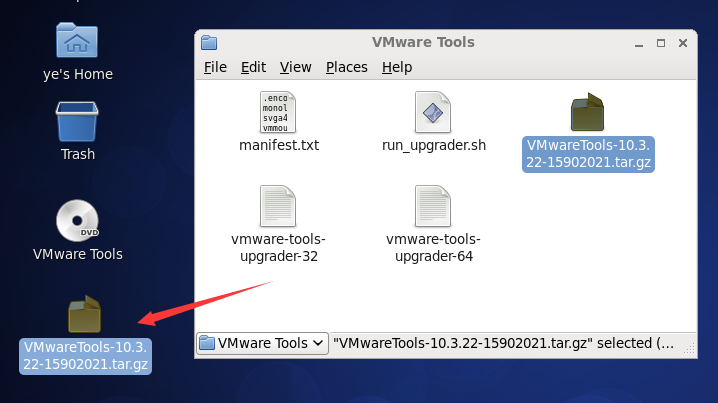Screen dimensions: 718x403
Task: Click the 'VMware Tools' window title text
Action: pos(423,42)
